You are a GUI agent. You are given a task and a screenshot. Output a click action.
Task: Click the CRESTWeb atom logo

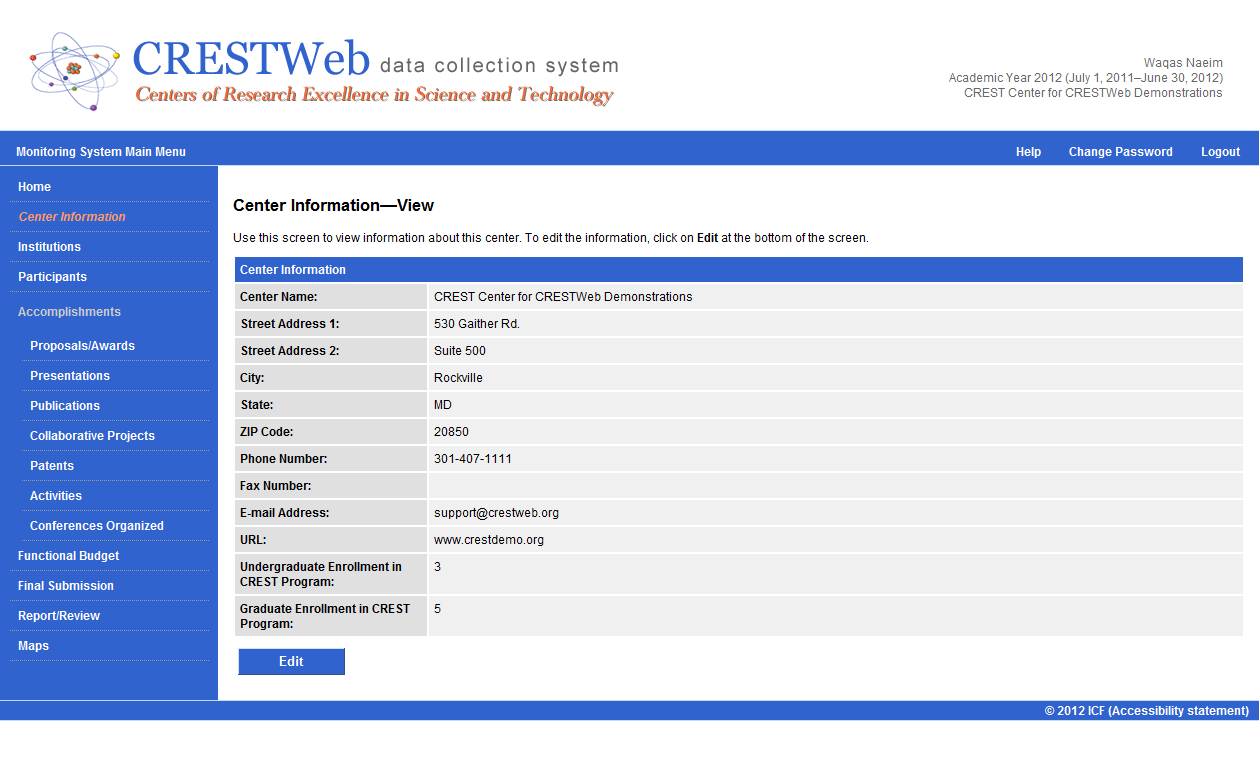[75, 71]
